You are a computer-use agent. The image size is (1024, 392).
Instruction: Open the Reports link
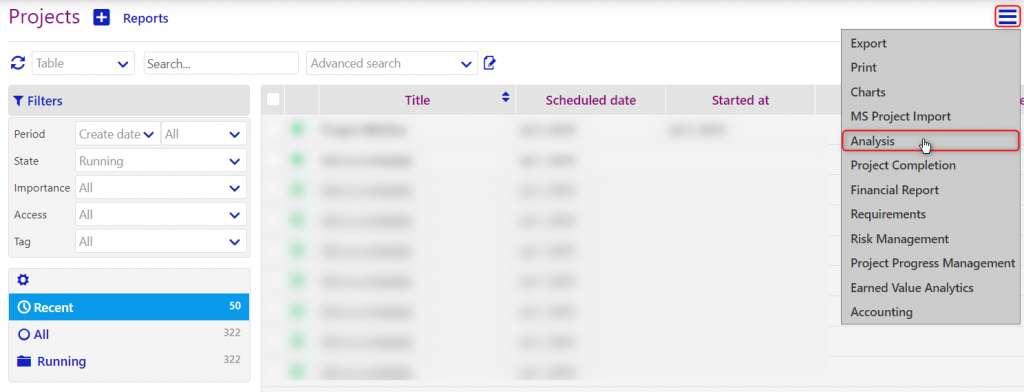click(146, 18)
